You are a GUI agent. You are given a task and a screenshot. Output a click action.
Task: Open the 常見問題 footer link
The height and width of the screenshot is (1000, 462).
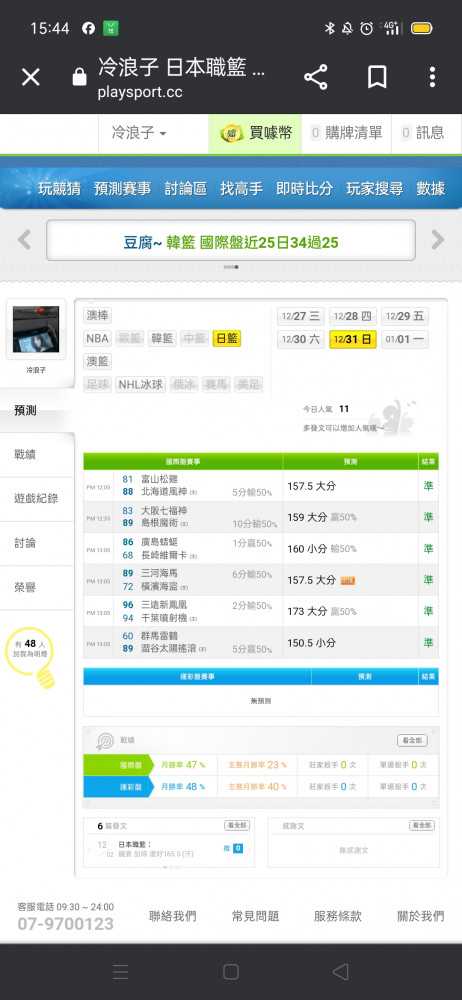point(255,916)
